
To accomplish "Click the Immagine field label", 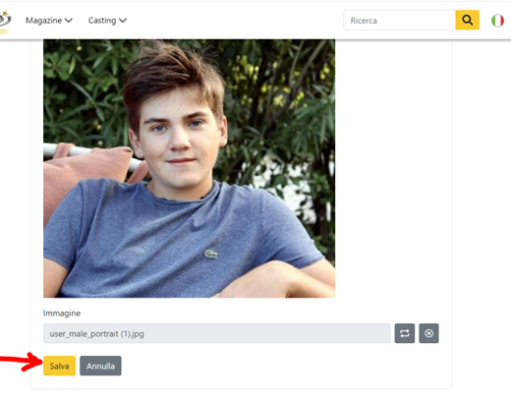I will tap(62, 313).
